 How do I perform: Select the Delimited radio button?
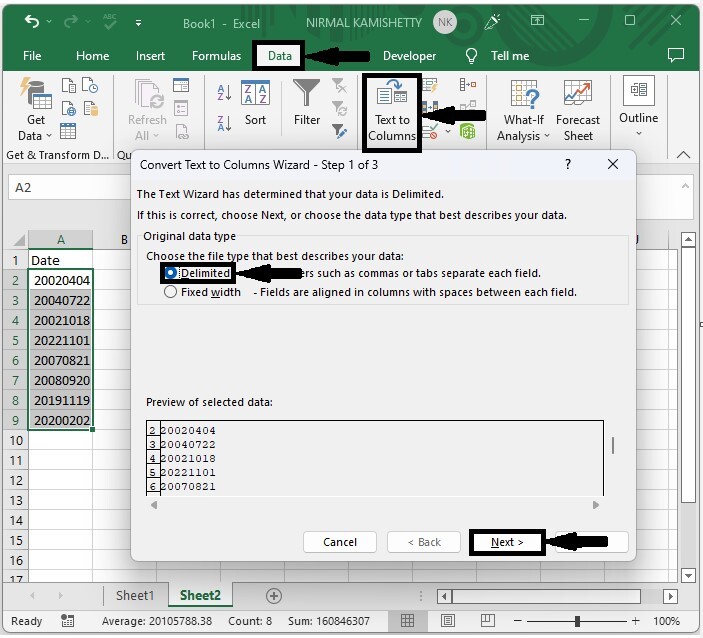tap(170, 273)
